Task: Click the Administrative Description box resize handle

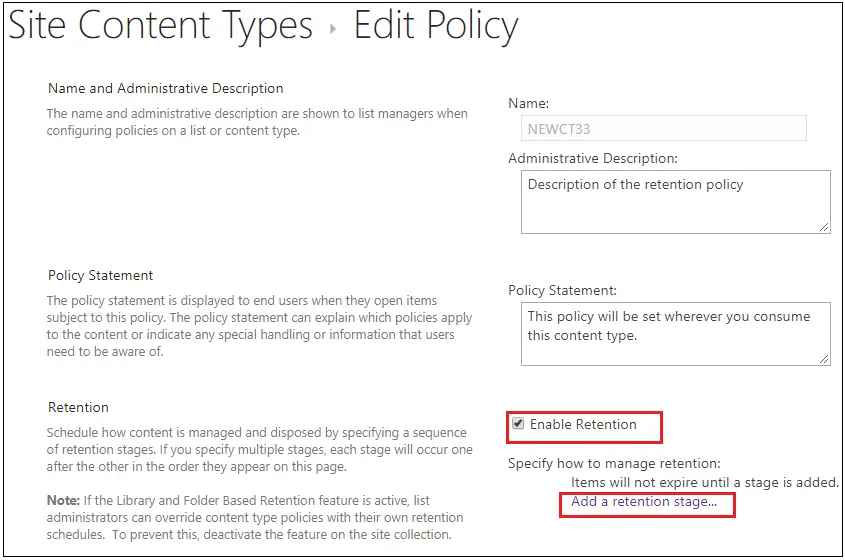Action: coord(824,226)
